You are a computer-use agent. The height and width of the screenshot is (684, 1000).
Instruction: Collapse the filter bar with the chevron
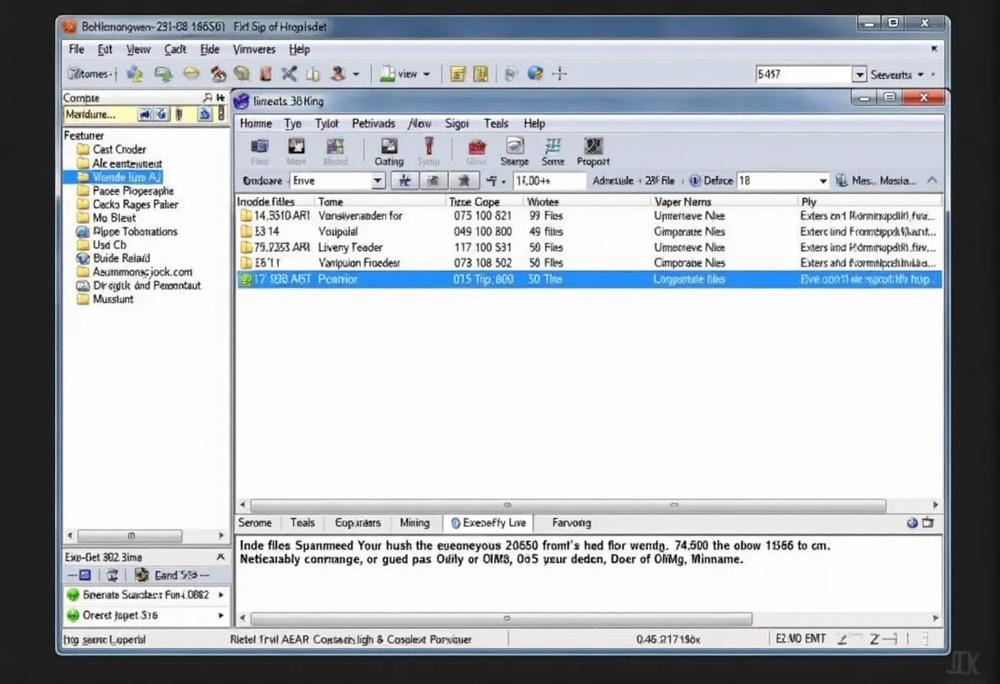(932, 180)
